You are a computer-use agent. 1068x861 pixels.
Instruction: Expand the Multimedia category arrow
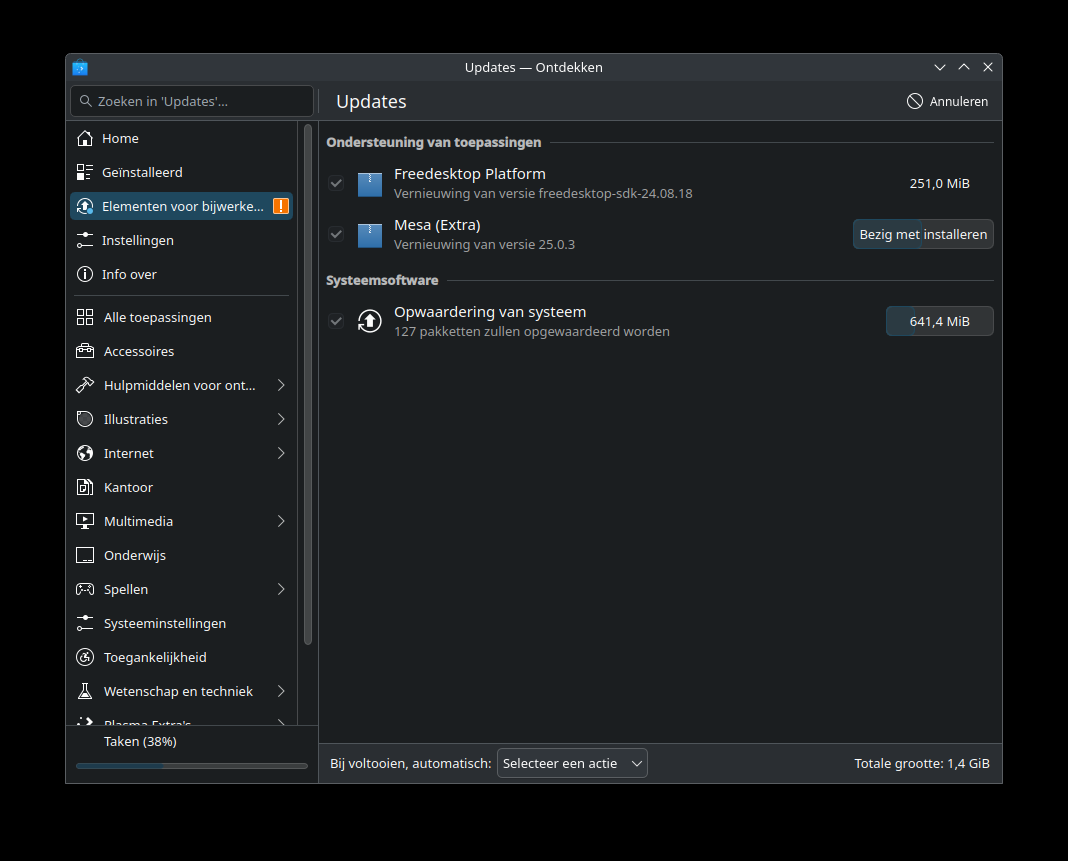click(281, 522)
